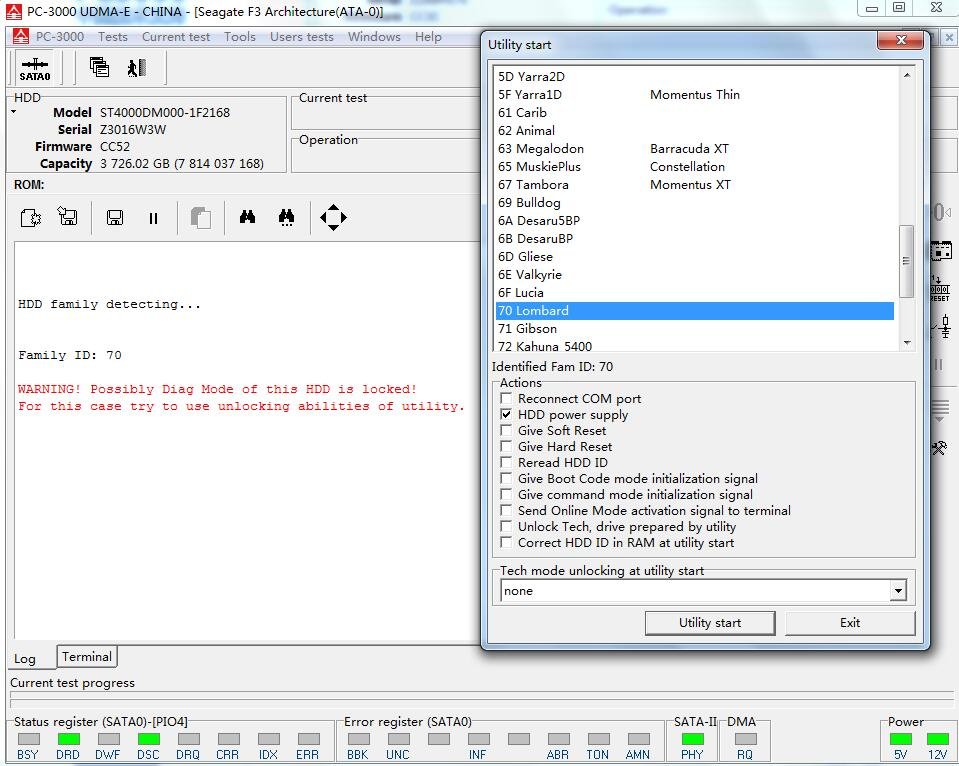Uncheck the HDD power supply checkbox
The height and width of the screenshot is (766, 959).
click(x=507, y=415)
